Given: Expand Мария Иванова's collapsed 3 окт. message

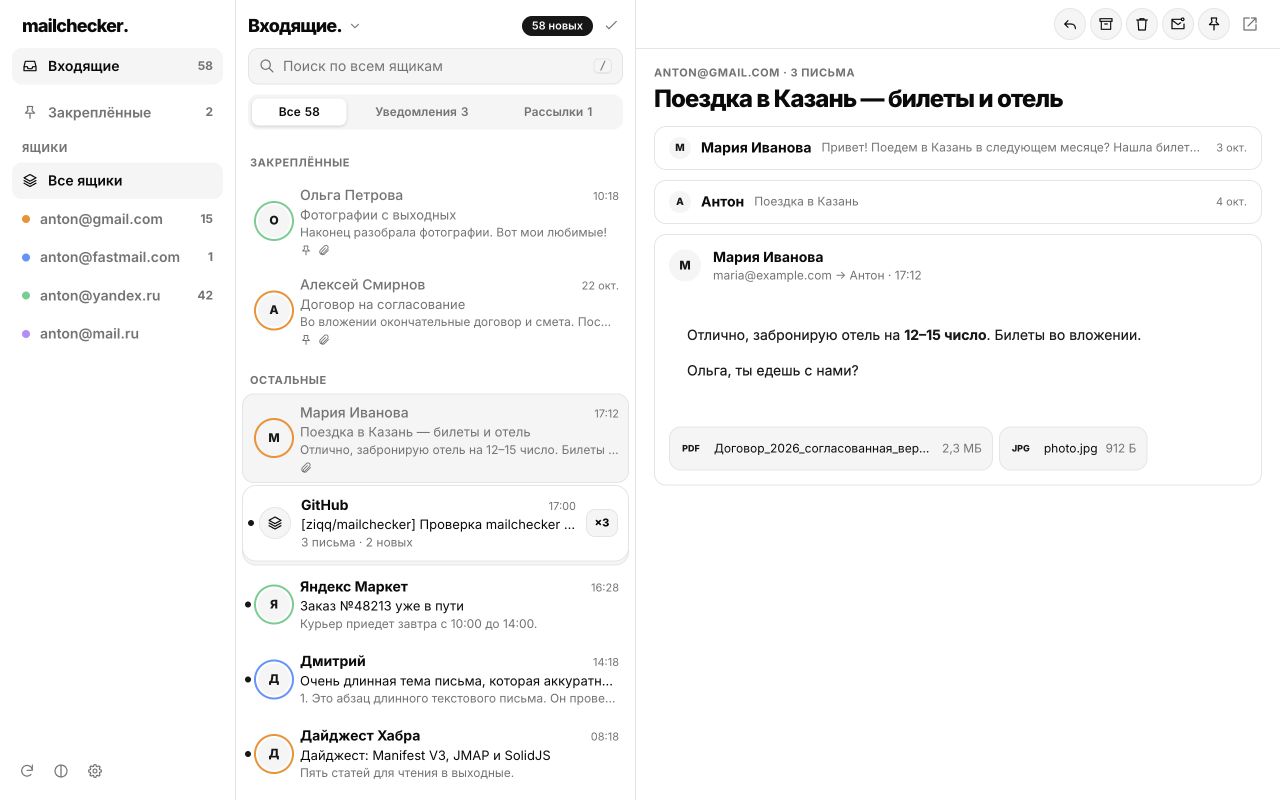Looking at the screenshot, I should [x=958, y=148].
